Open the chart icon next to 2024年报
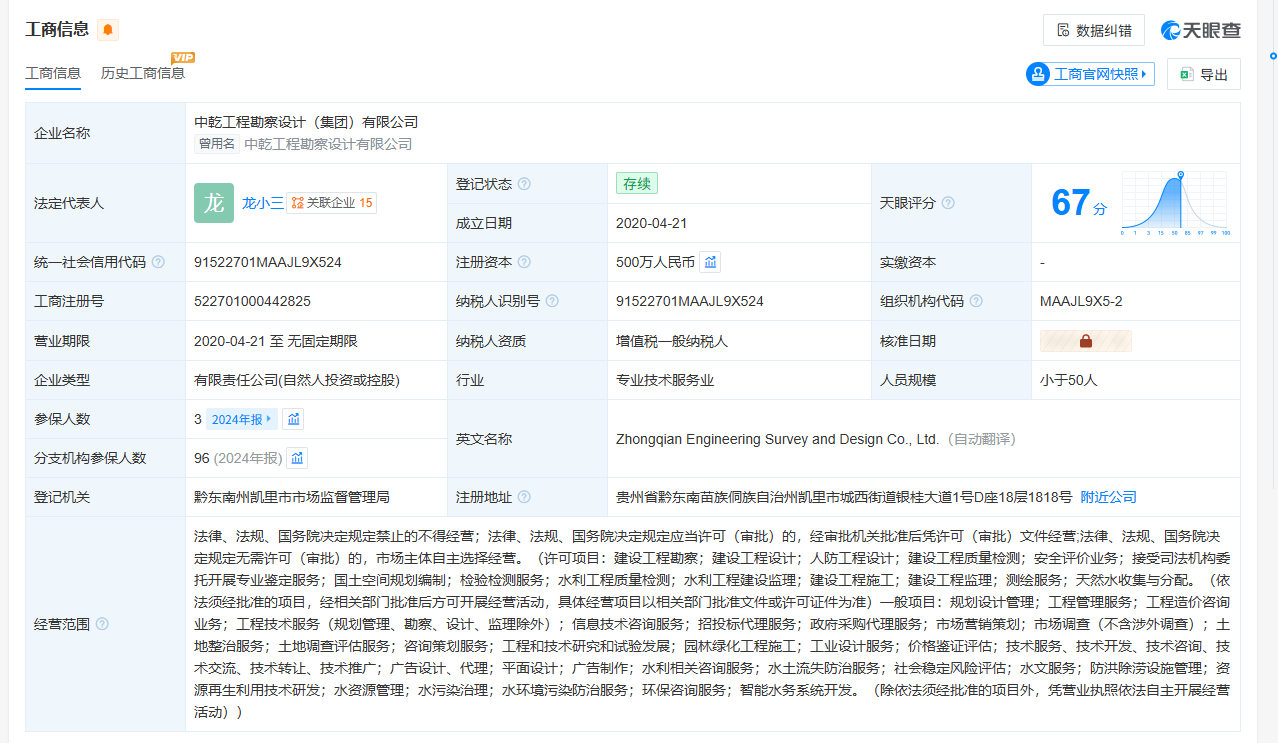Viewport: 1278px width, 743px height. click(293, 419)
